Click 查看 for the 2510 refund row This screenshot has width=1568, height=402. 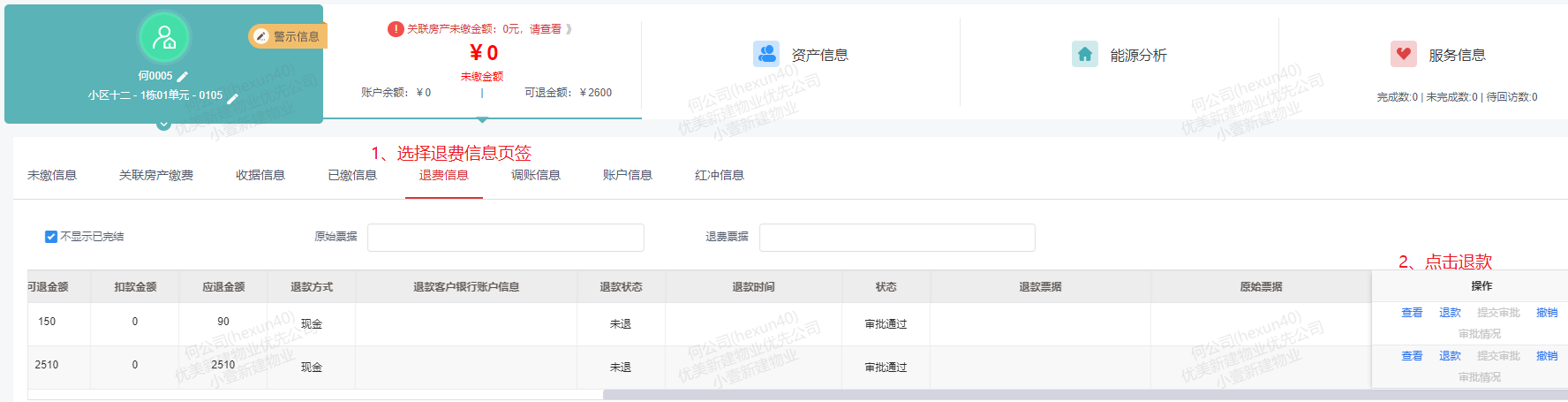[x=1412, y=356]
